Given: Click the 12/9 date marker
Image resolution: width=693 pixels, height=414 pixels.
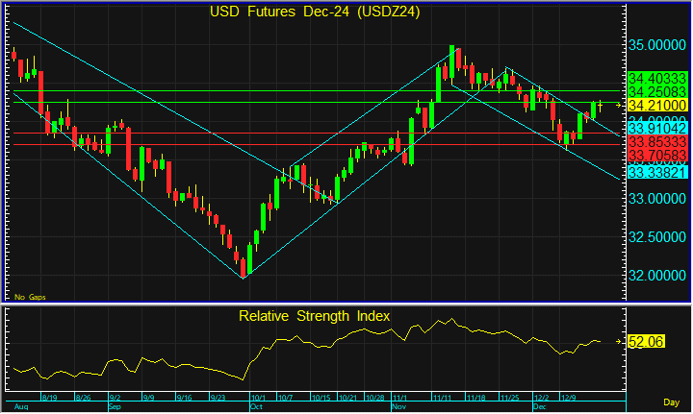Looking at the screenshot, I should tap(569, 398).
